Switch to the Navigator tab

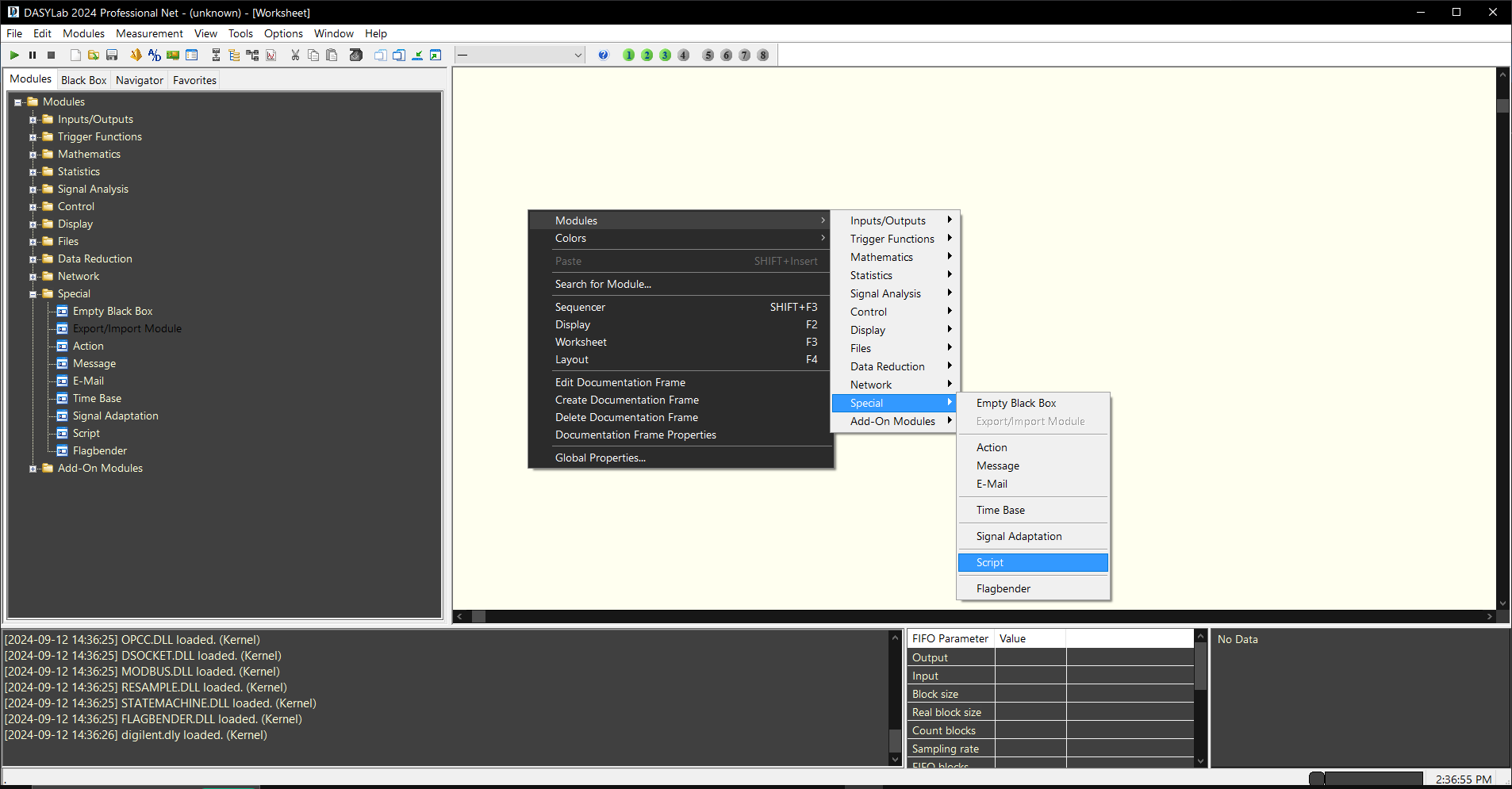tap(139, 80)
